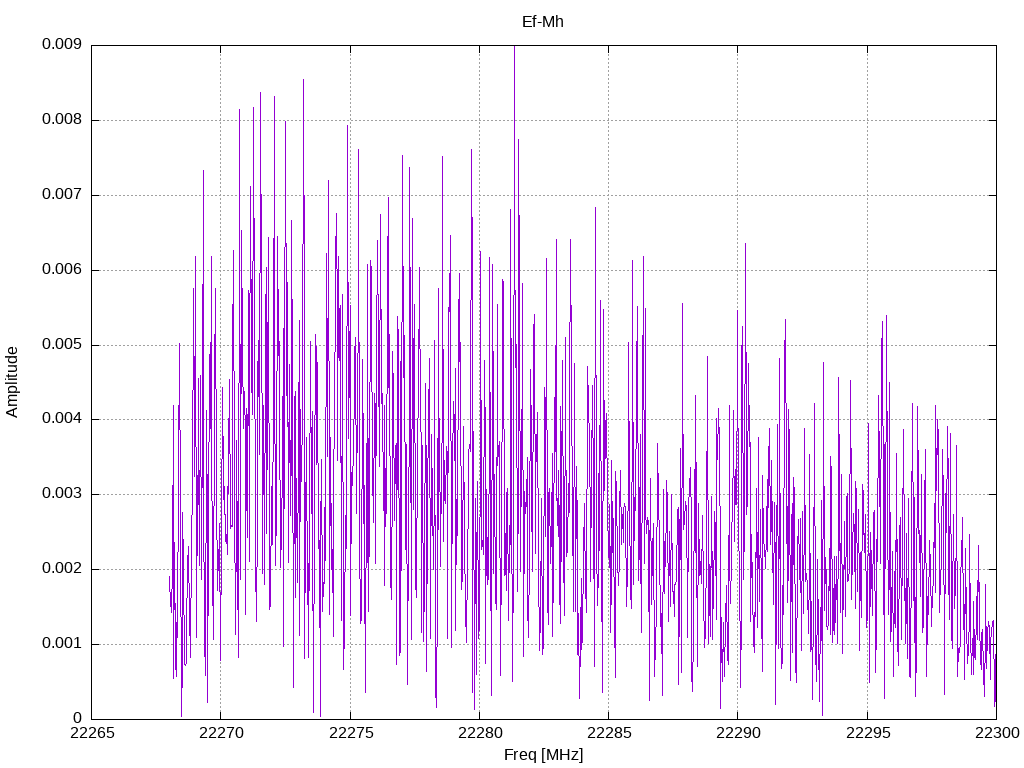The image size is (1024, 768).
Task: Click the 0 y-axis tick label
Action: click(x=78, y=718)
